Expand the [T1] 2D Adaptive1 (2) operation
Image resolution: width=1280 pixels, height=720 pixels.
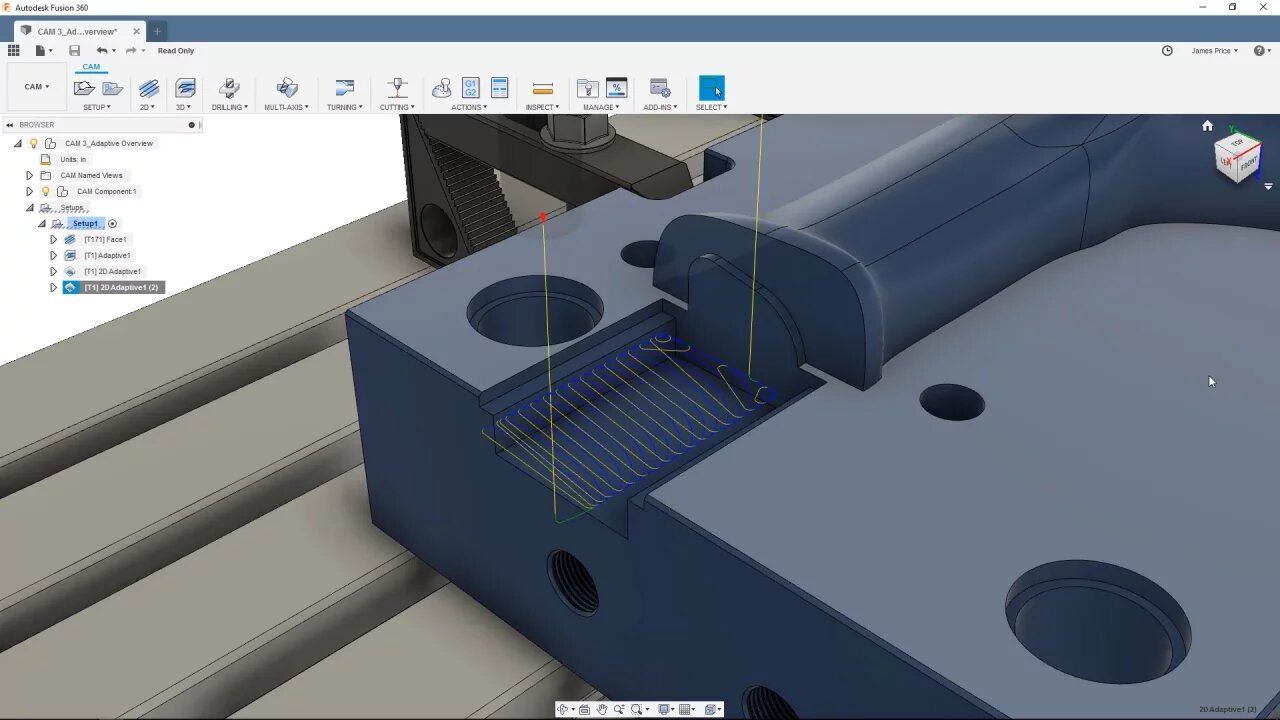pyautogui.click(x=54, y=286)
